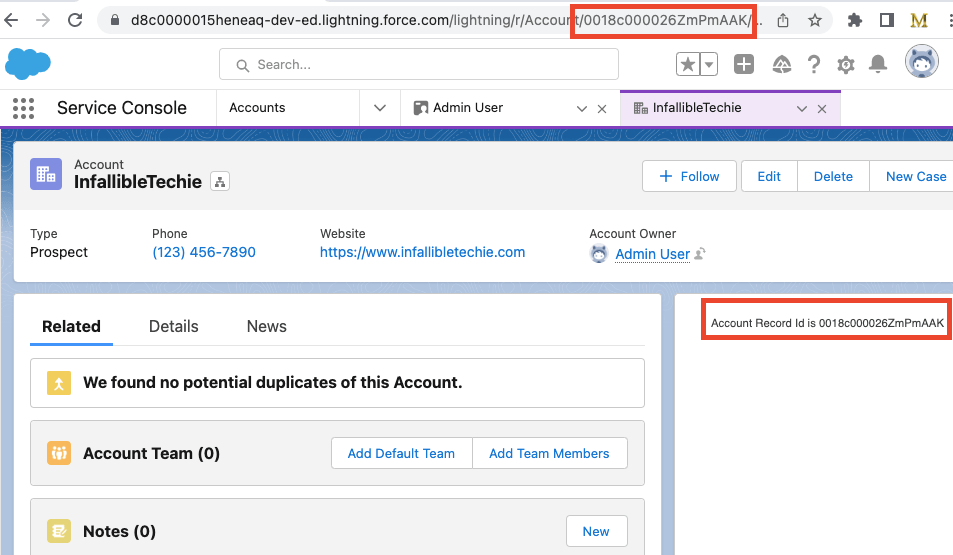Click the Delete button

[x=833, y=176]
